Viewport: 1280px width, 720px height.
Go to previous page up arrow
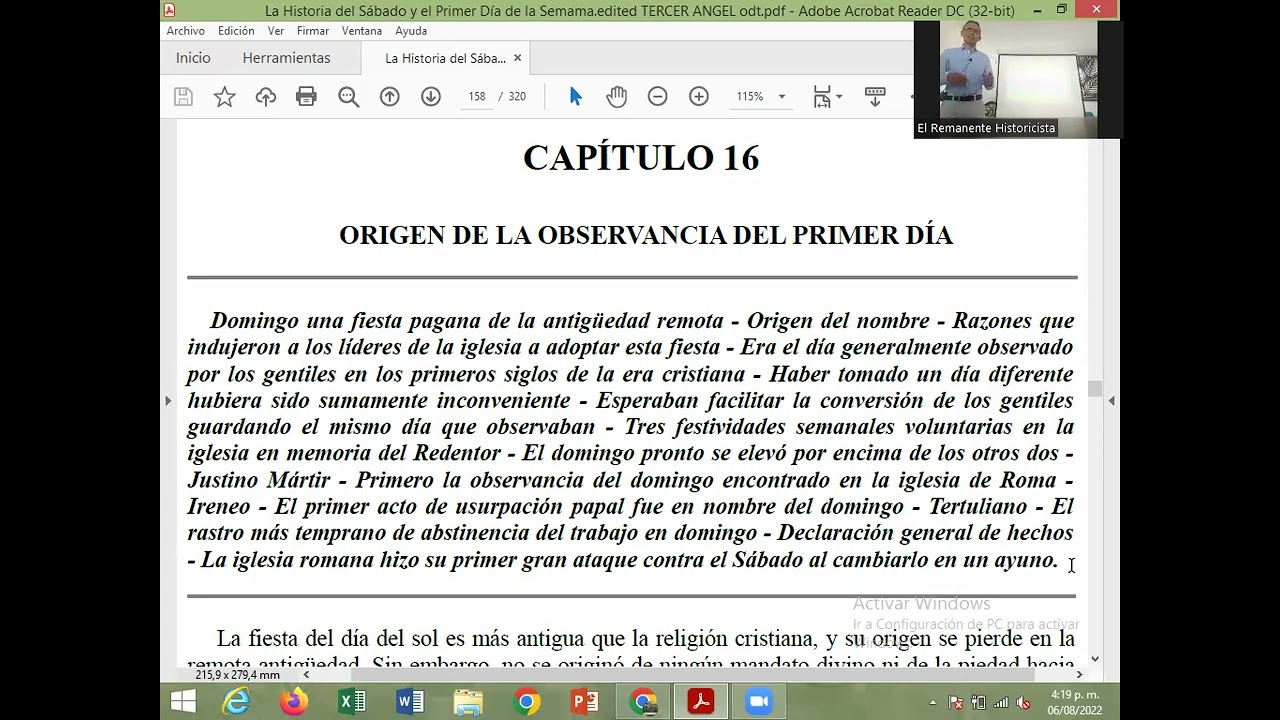click(x=390, y=97)
